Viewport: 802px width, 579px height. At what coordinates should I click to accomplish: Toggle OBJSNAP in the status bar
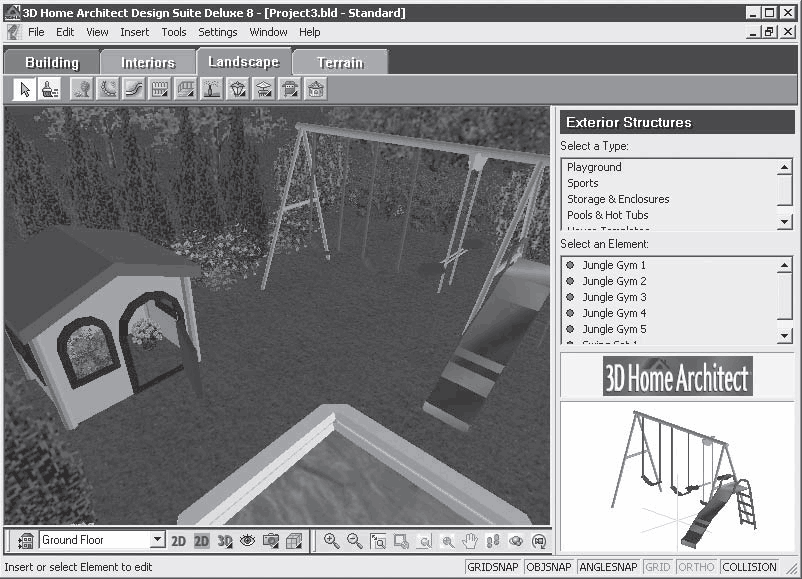click(548, 567)
